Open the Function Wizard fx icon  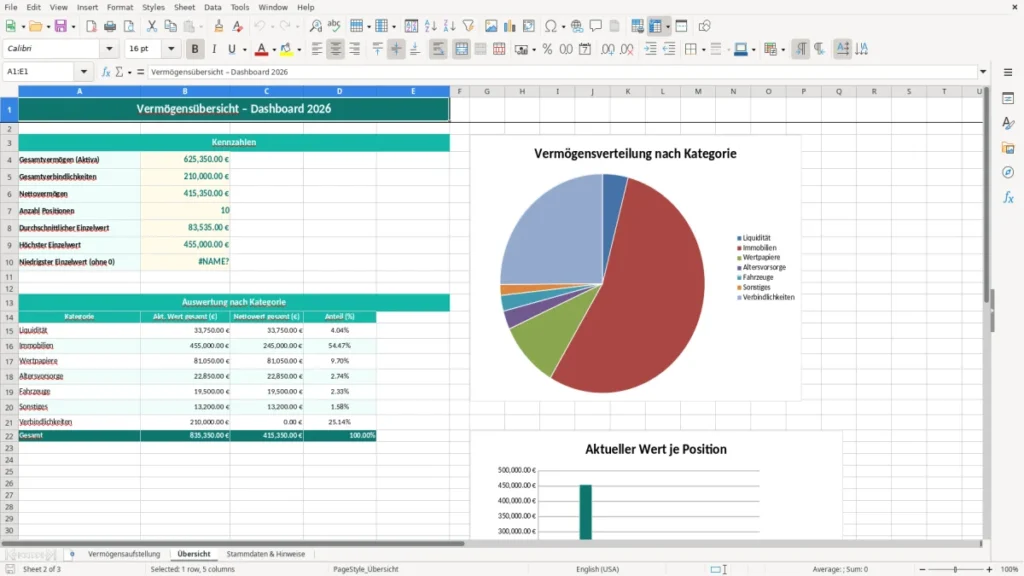(106, 72)
